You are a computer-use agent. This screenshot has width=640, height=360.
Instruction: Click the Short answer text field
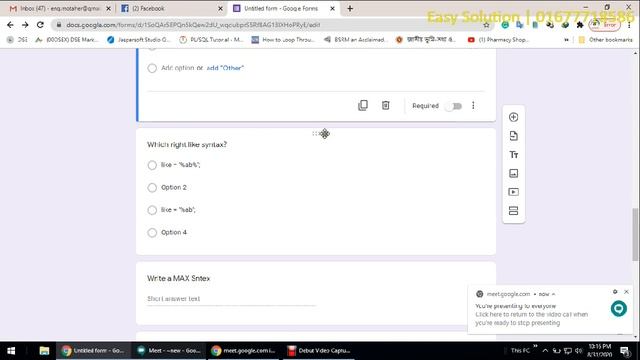[x=231, y=299]
